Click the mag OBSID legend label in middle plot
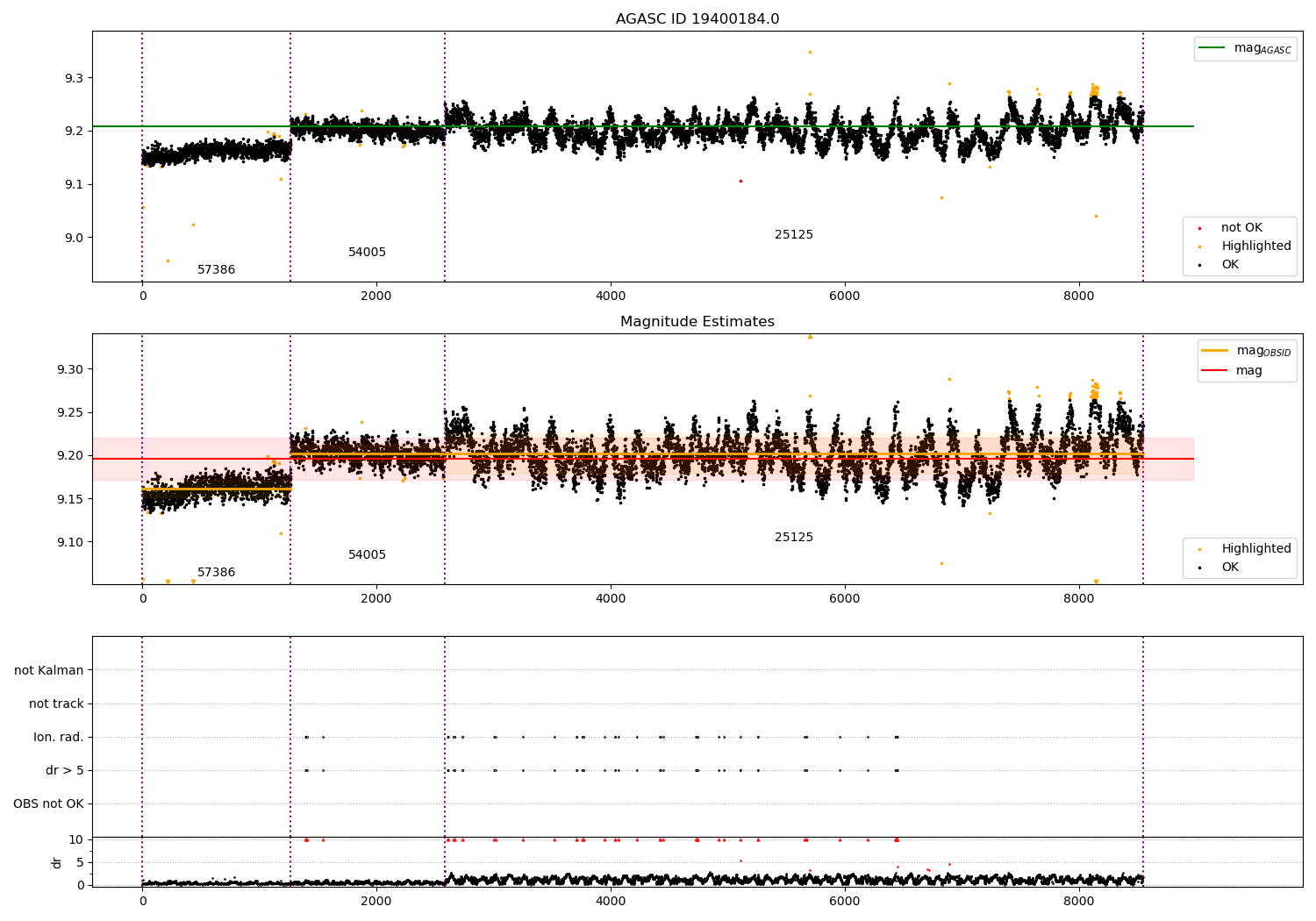 click(1263, 351)
